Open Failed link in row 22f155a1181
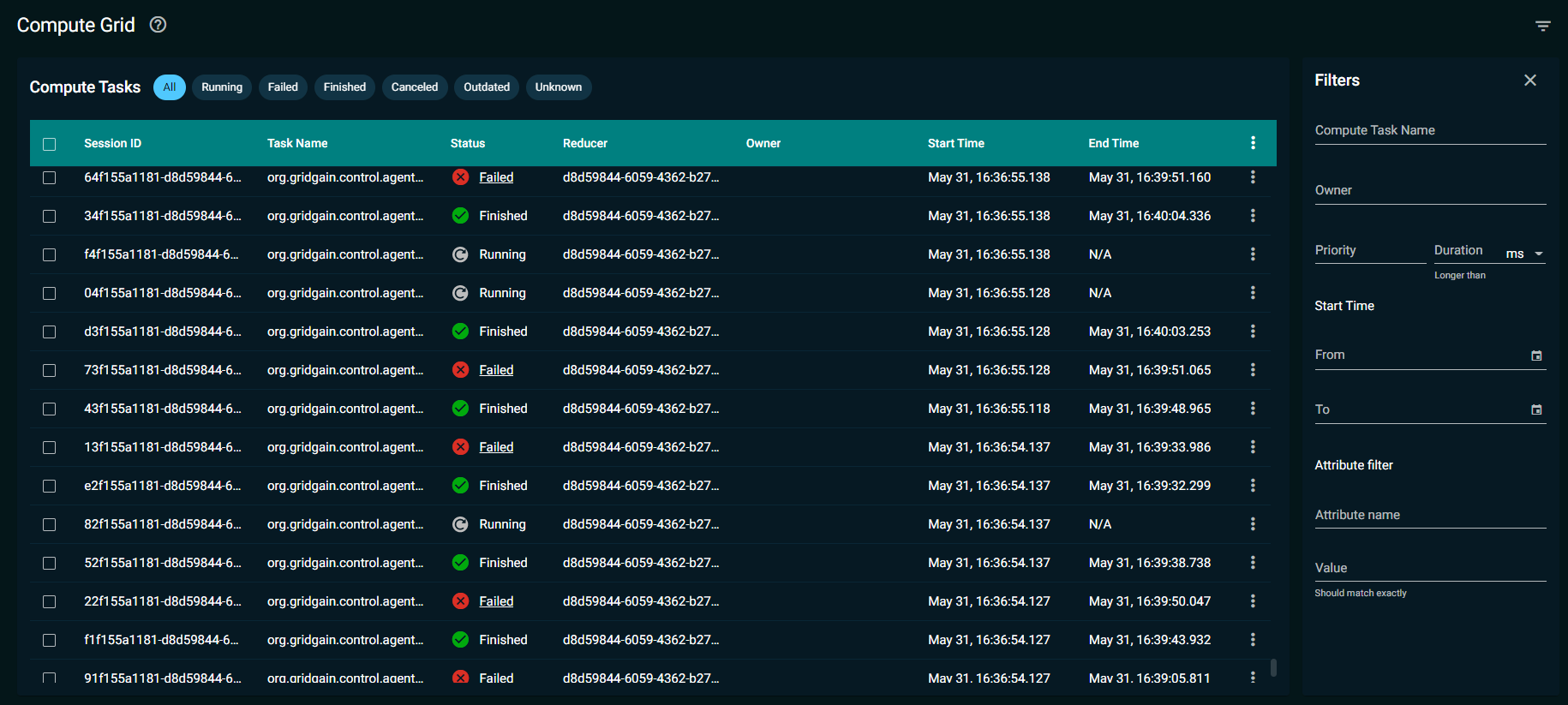Image resolution: width=1568 pixels, height=705 pixels. 496,601
